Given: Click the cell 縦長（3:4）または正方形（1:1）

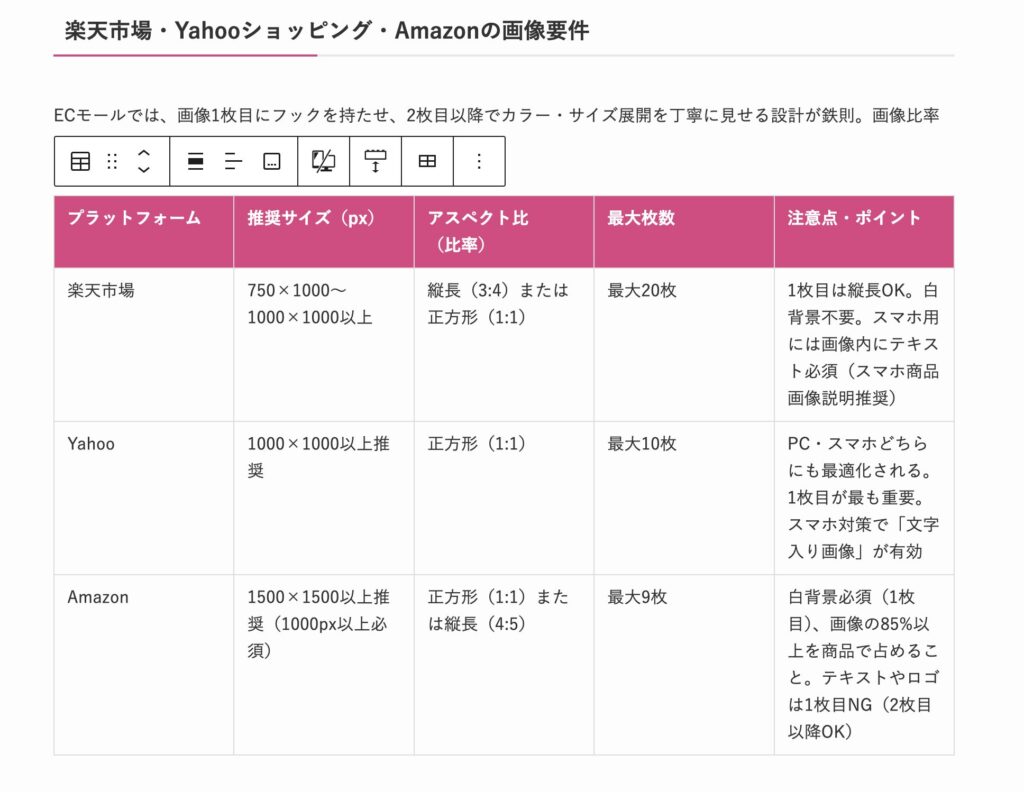Looking at the screenshot, I should click(504, 345).
